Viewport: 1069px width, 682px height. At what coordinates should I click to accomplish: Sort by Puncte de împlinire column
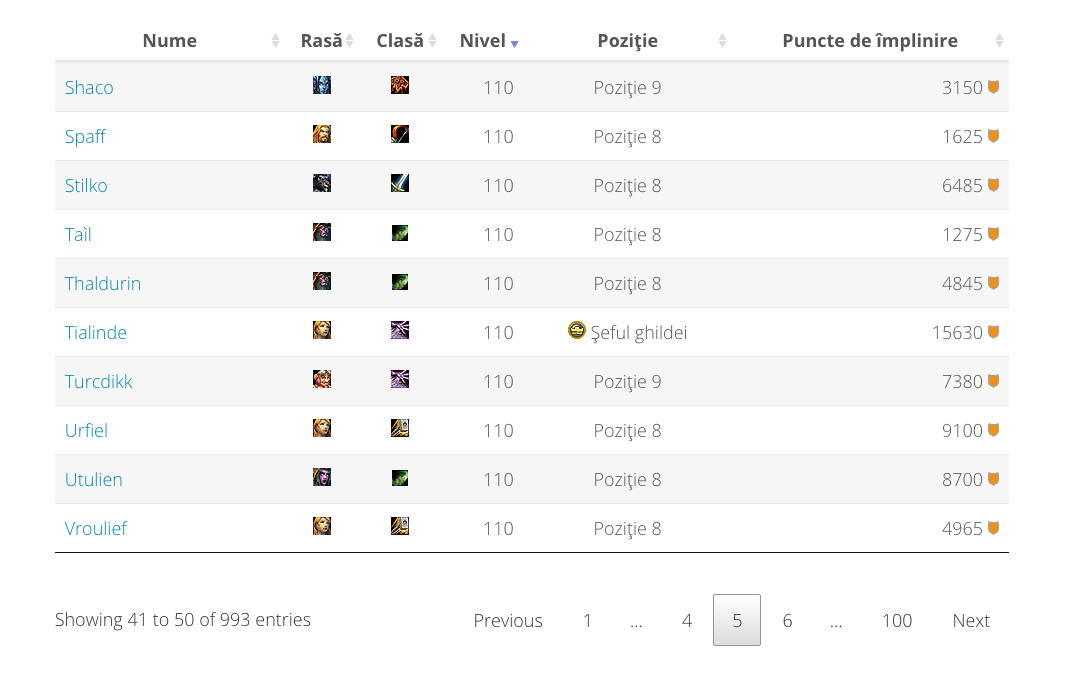pyautogui.click(x=870, y=41)
